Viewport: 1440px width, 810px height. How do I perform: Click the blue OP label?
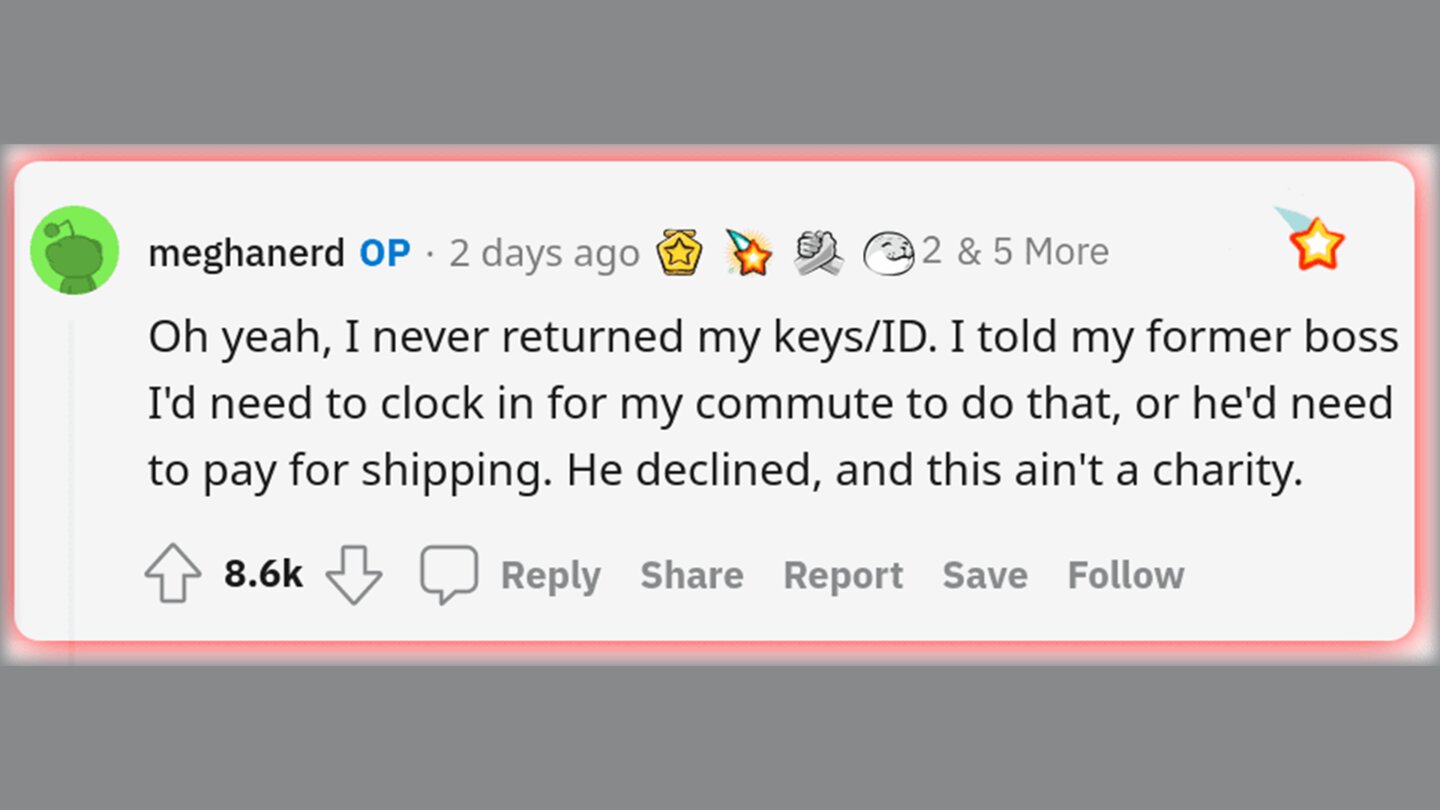[385, 253]
